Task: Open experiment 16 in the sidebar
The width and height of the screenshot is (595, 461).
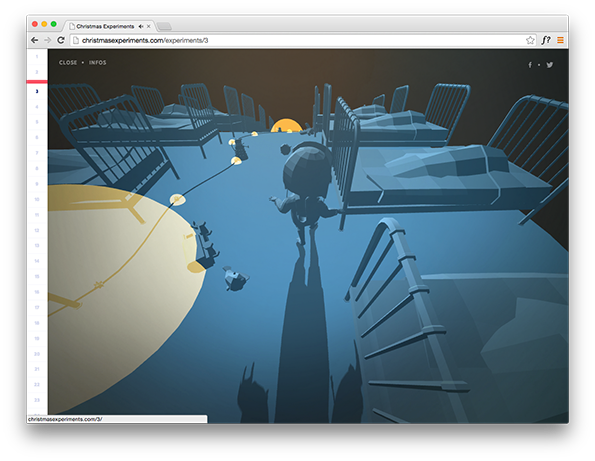Action: point(37,292)
